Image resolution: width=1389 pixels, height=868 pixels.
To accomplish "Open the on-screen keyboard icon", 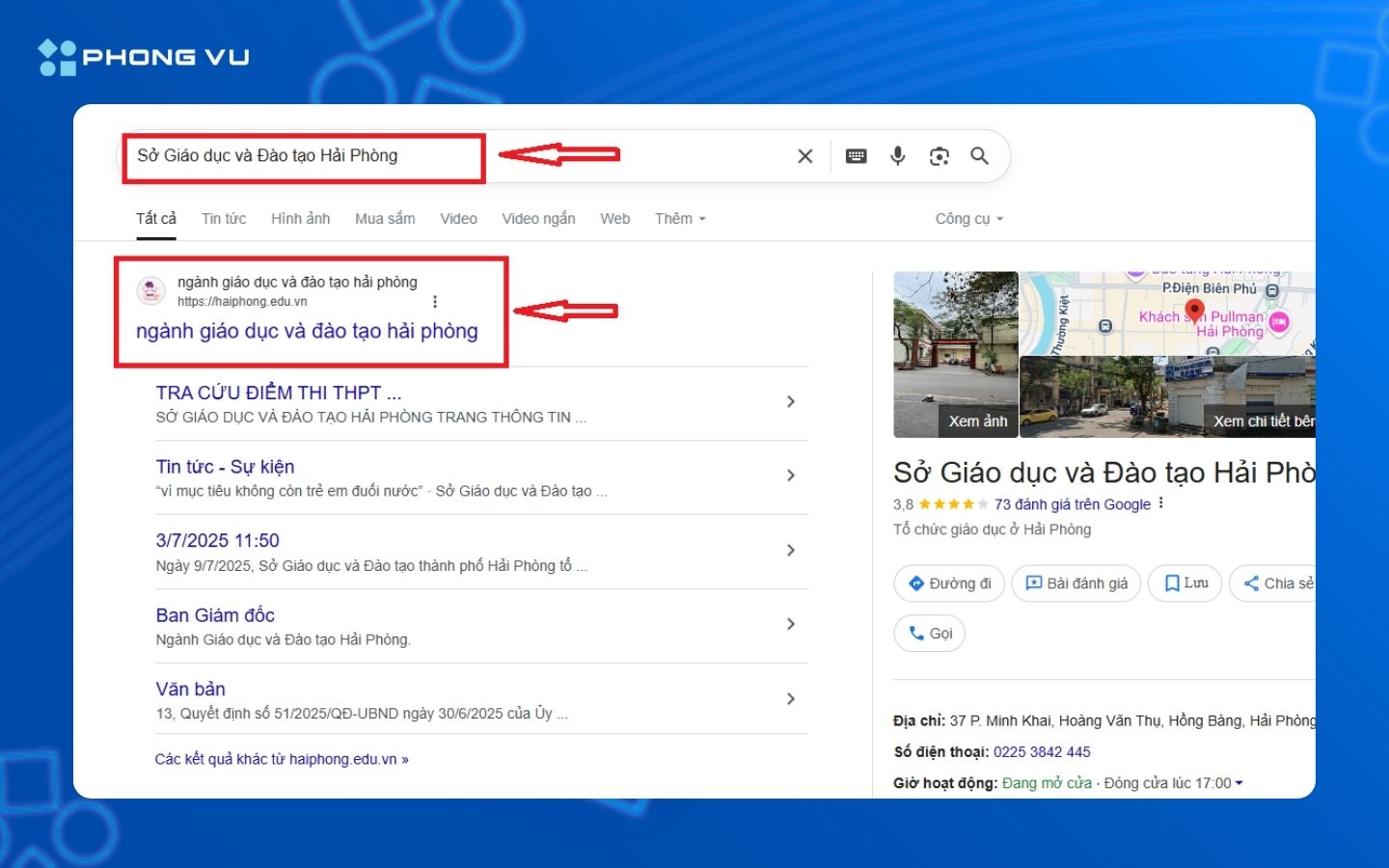I will pyautogui.click(x=856, y=155).
